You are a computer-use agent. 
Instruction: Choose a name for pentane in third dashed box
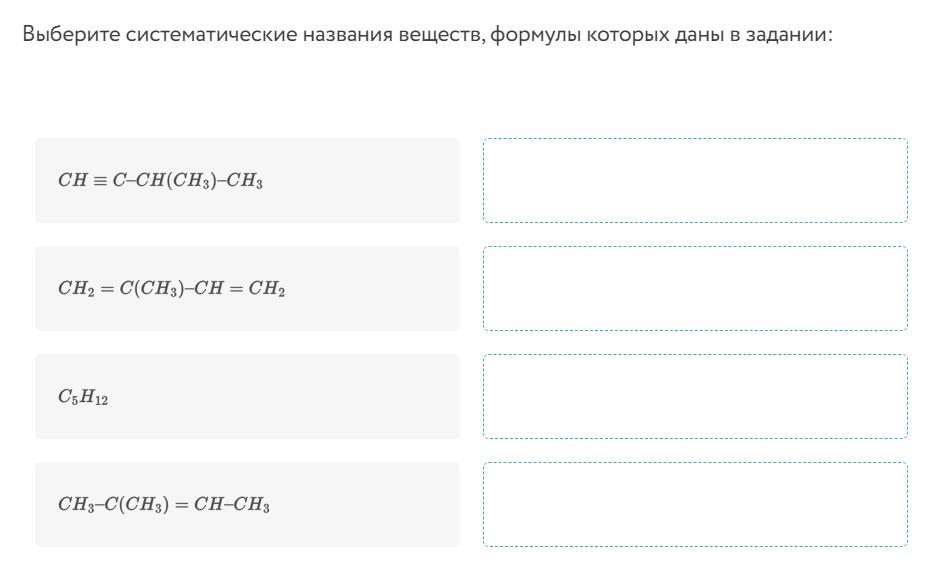pos(695,396)
